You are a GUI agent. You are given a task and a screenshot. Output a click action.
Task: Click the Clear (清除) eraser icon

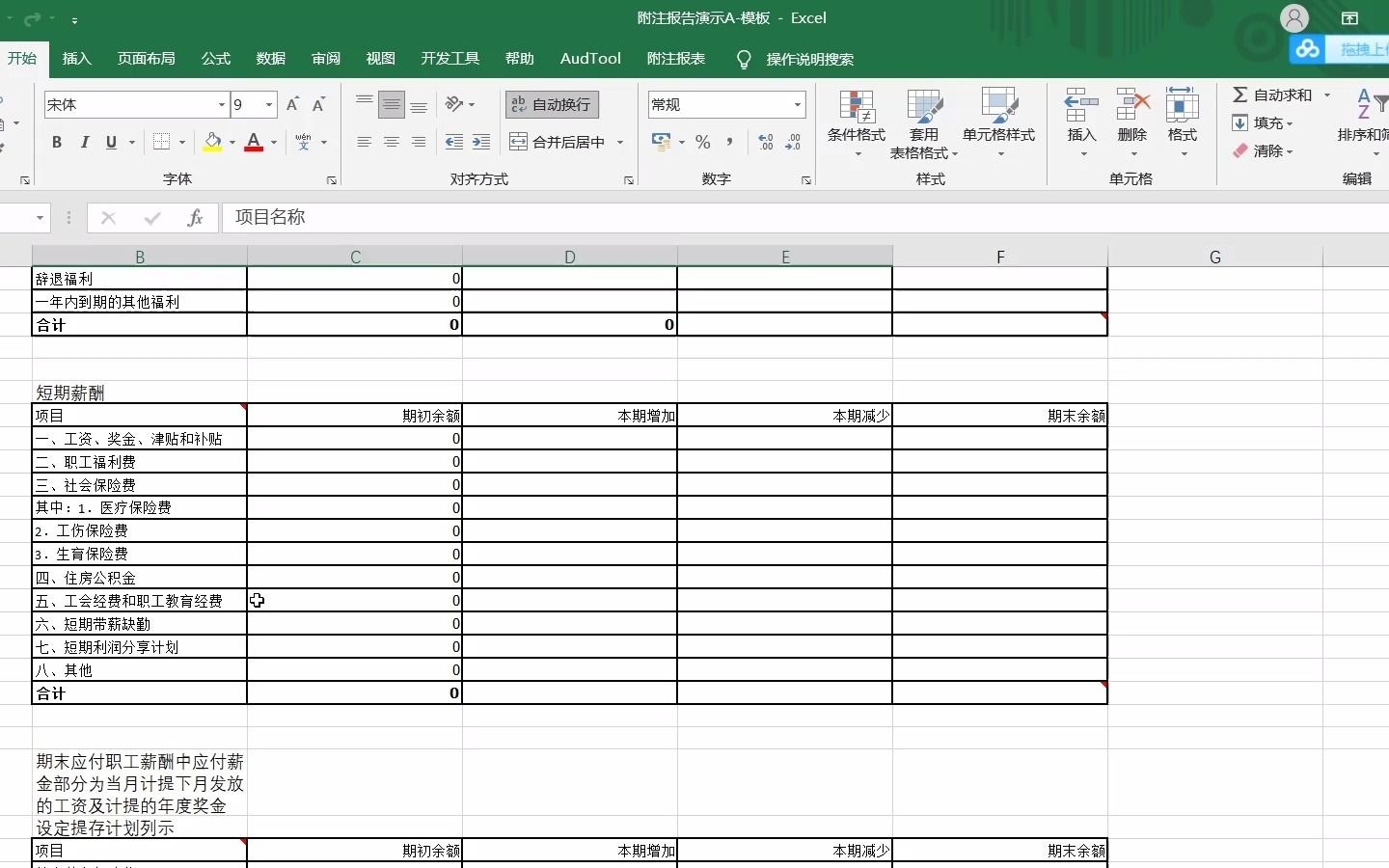pos(1242,151)
